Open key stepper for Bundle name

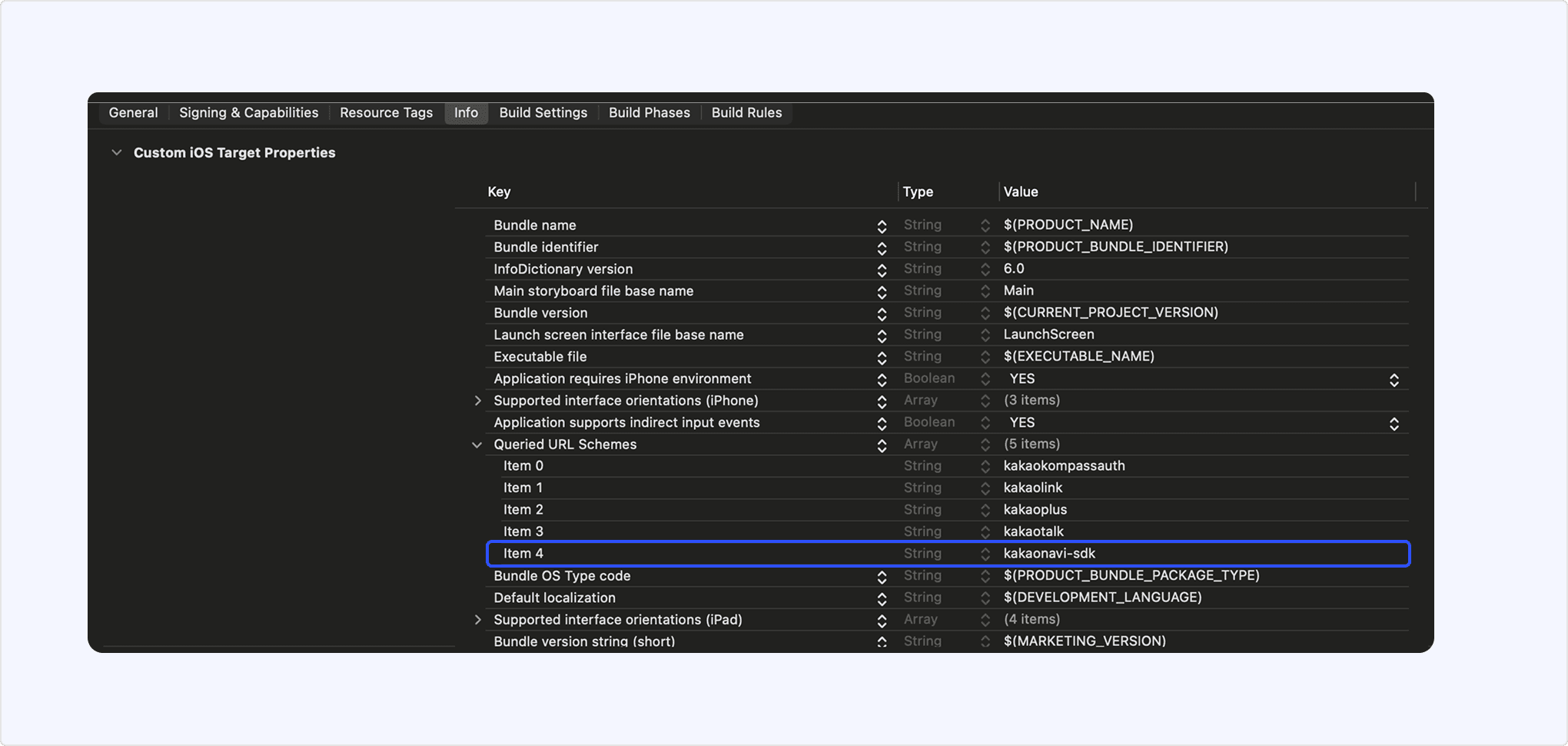(x=882, y=226)
